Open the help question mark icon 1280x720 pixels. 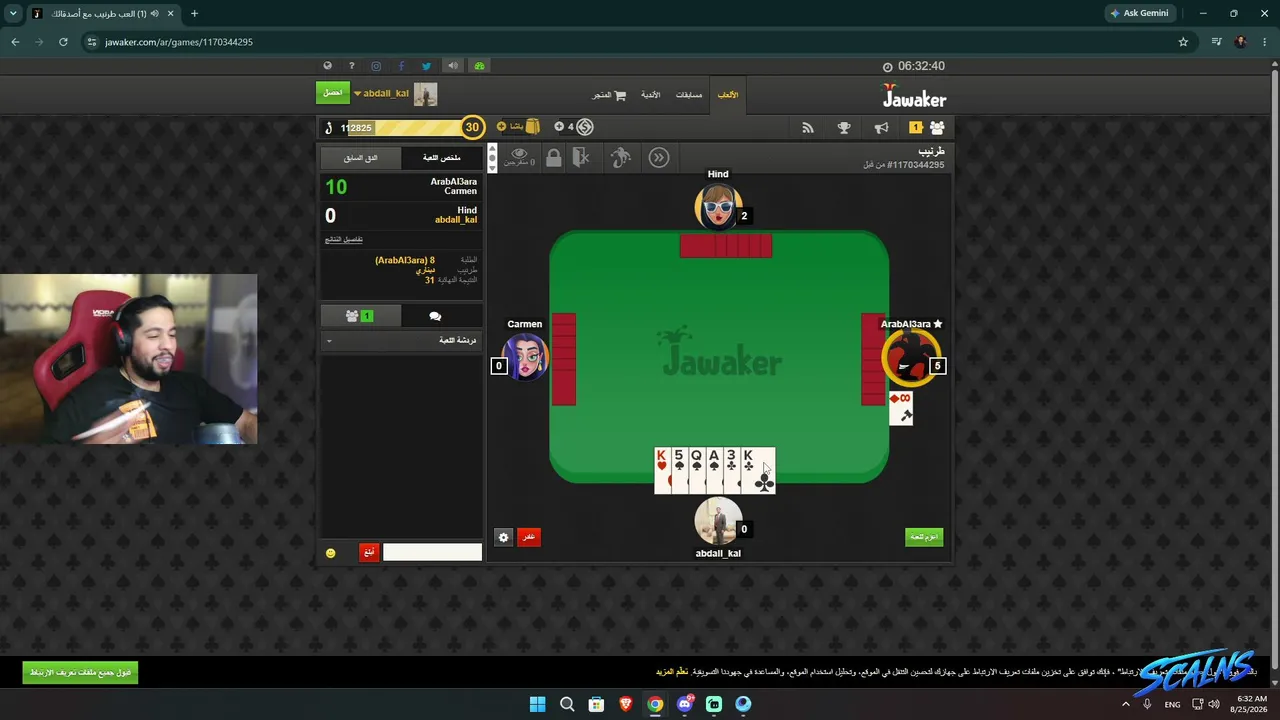pos(351,66)
